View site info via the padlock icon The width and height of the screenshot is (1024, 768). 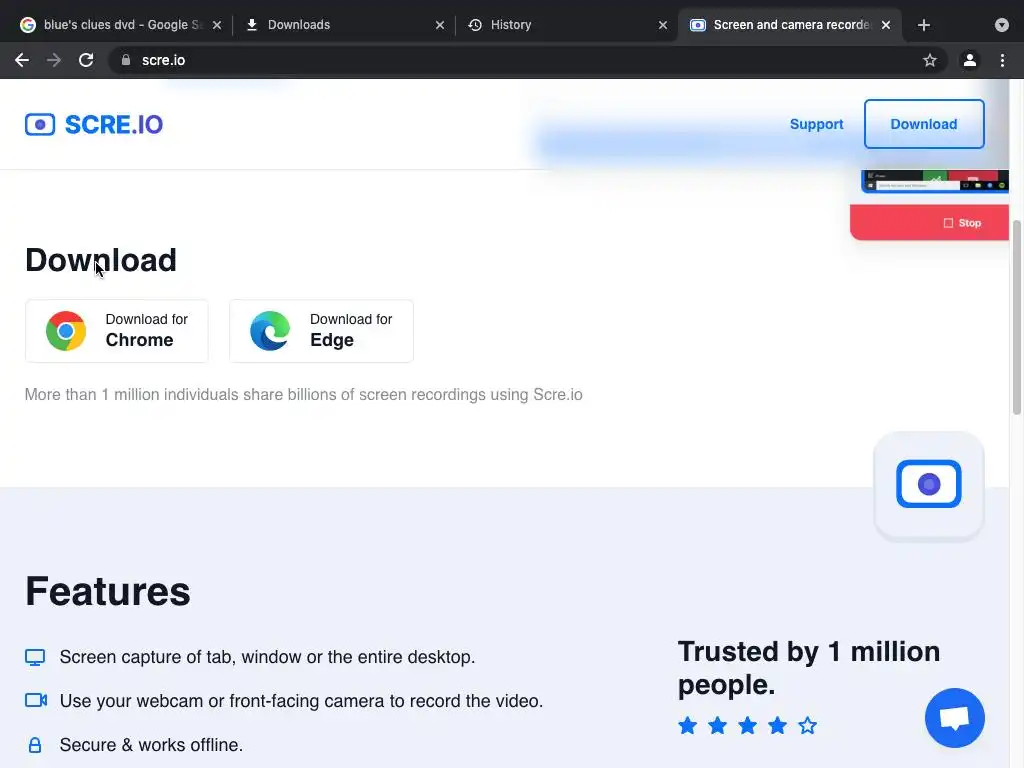coord(126,60)
